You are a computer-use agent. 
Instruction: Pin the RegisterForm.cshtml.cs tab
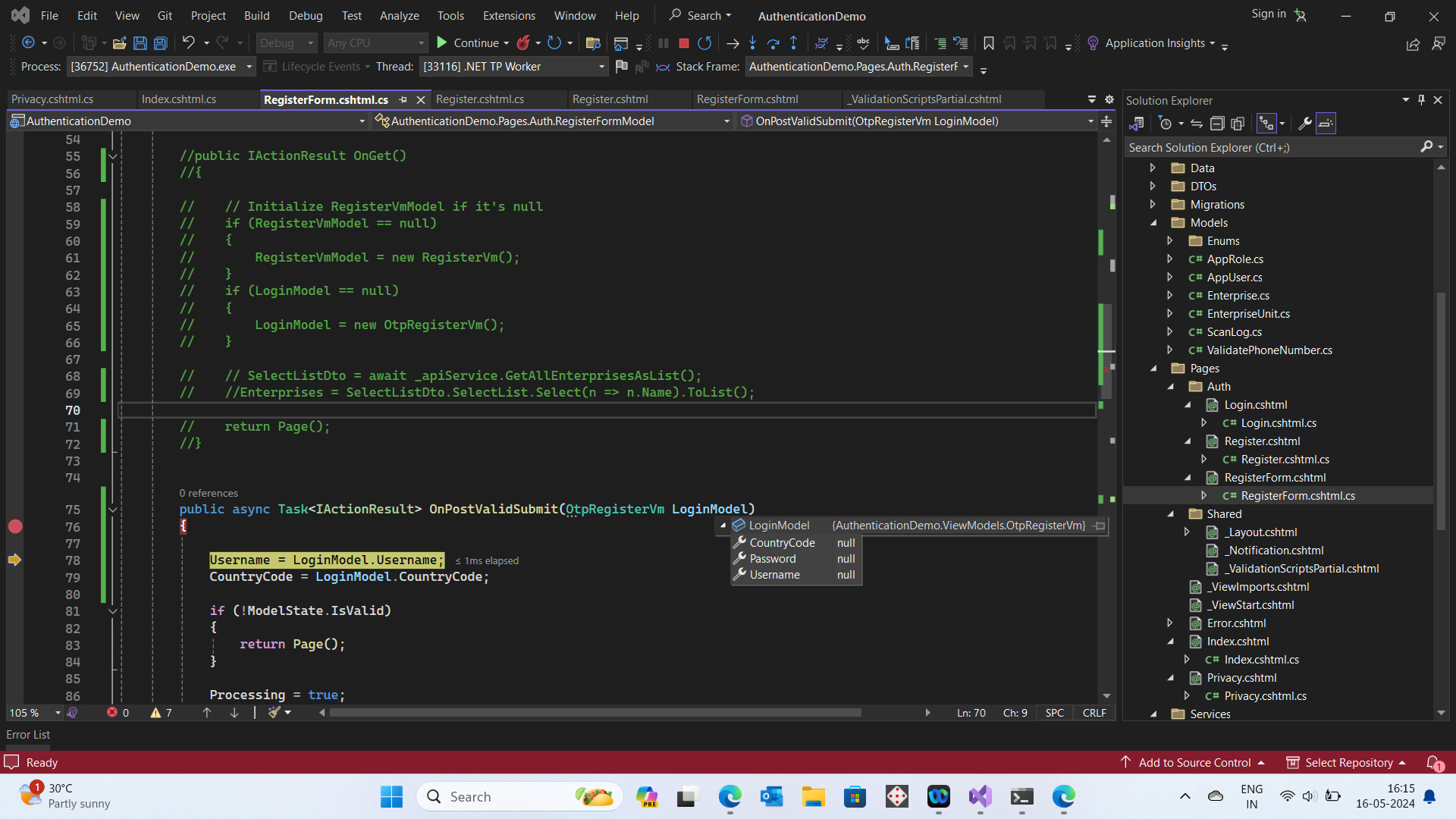[403, 99]
